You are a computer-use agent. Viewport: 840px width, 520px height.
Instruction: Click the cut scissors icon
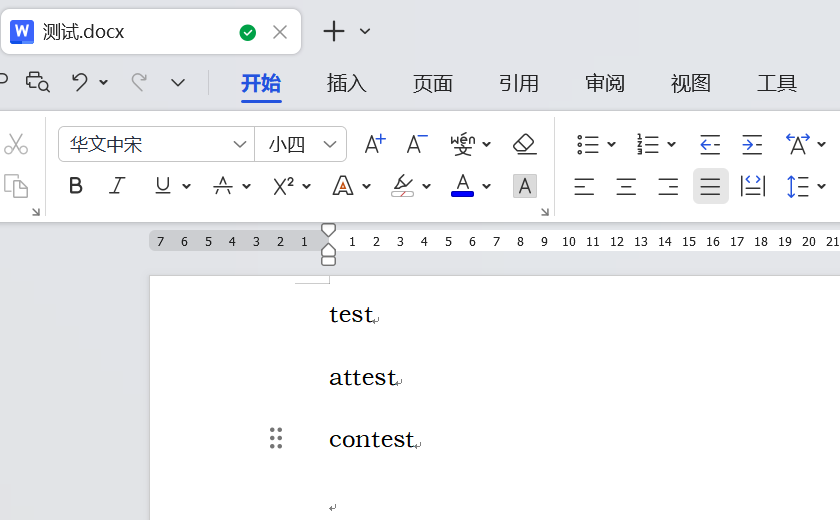pos(16,144)
